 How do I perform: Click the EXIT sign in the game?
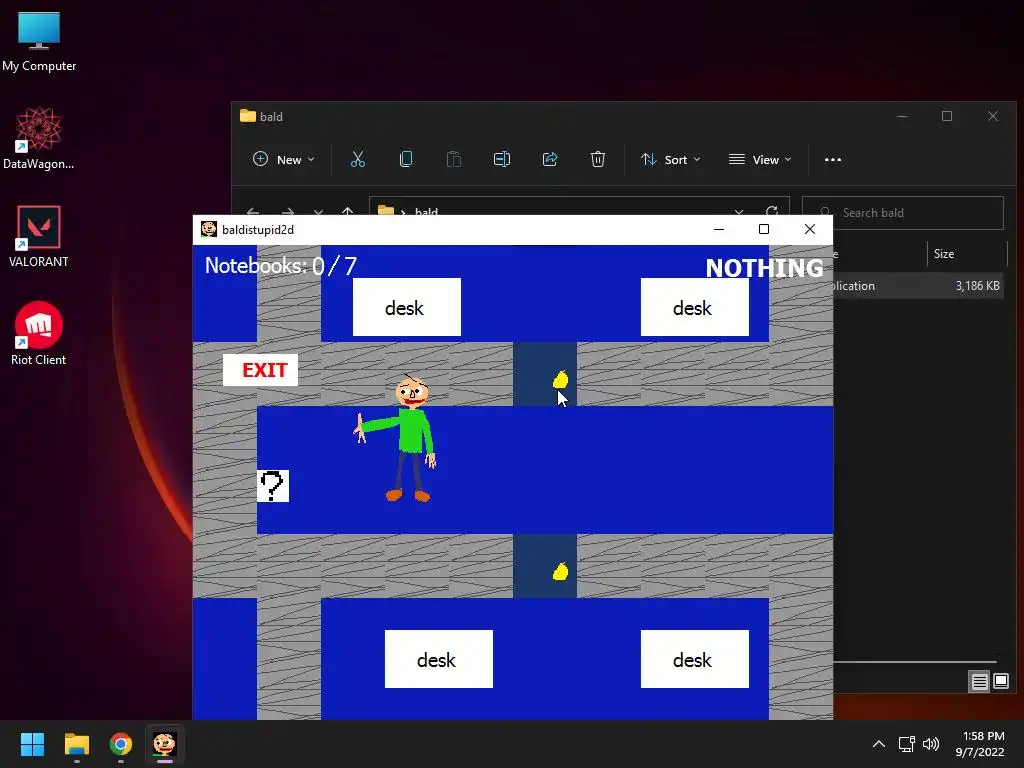pos(261,370)
